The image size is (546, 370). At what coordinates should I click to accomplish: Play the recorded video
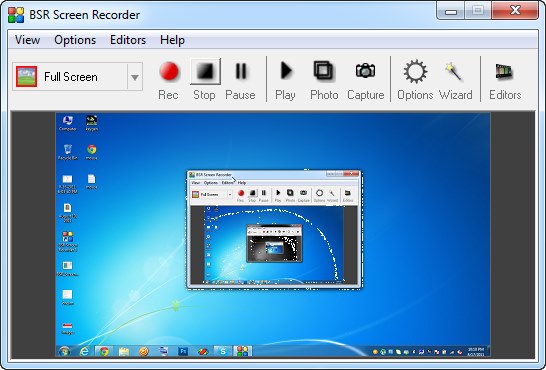click(x=286, y=80)
